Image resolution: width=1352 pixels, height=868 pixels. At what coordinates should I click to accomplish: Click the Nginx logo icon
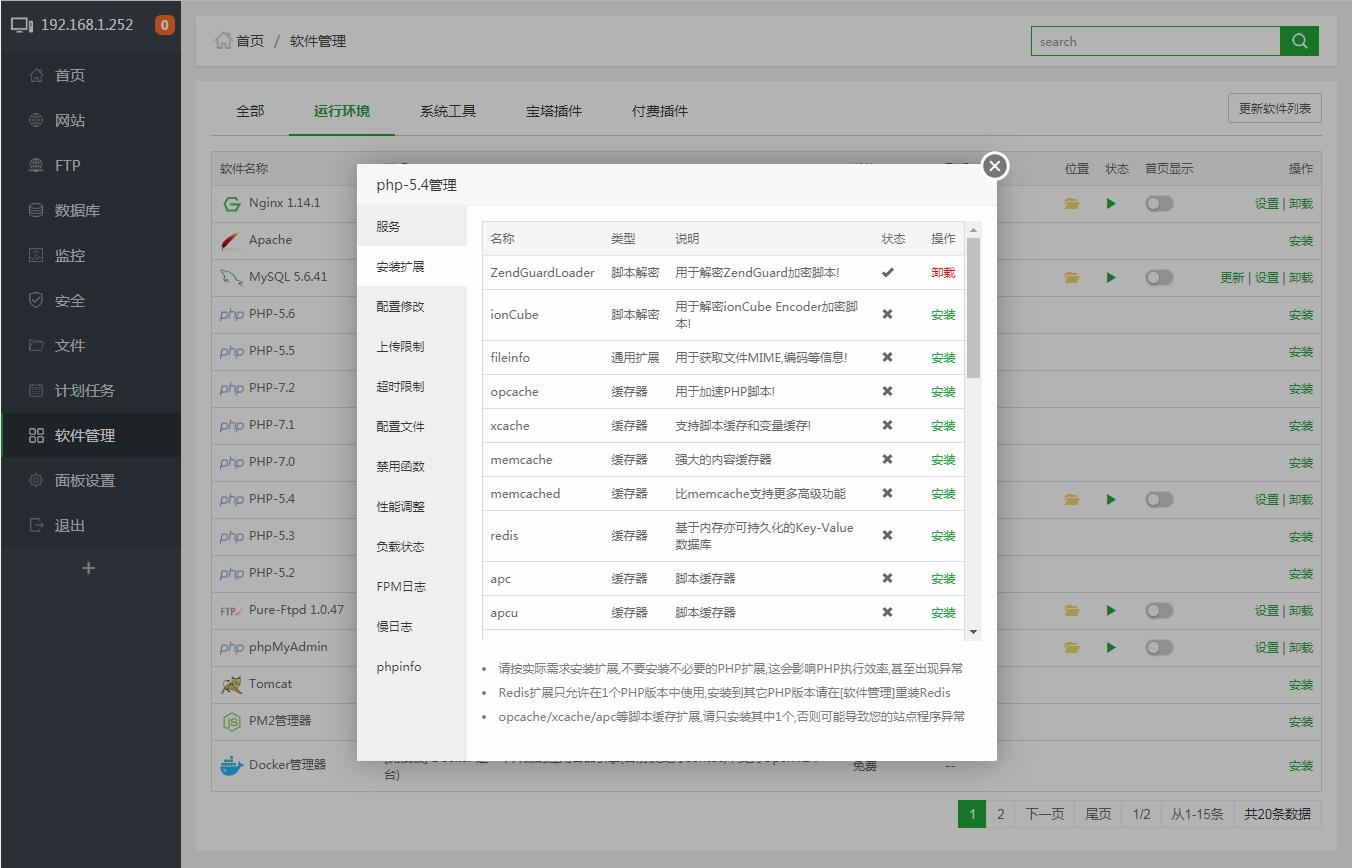click(x=231, y=203)
